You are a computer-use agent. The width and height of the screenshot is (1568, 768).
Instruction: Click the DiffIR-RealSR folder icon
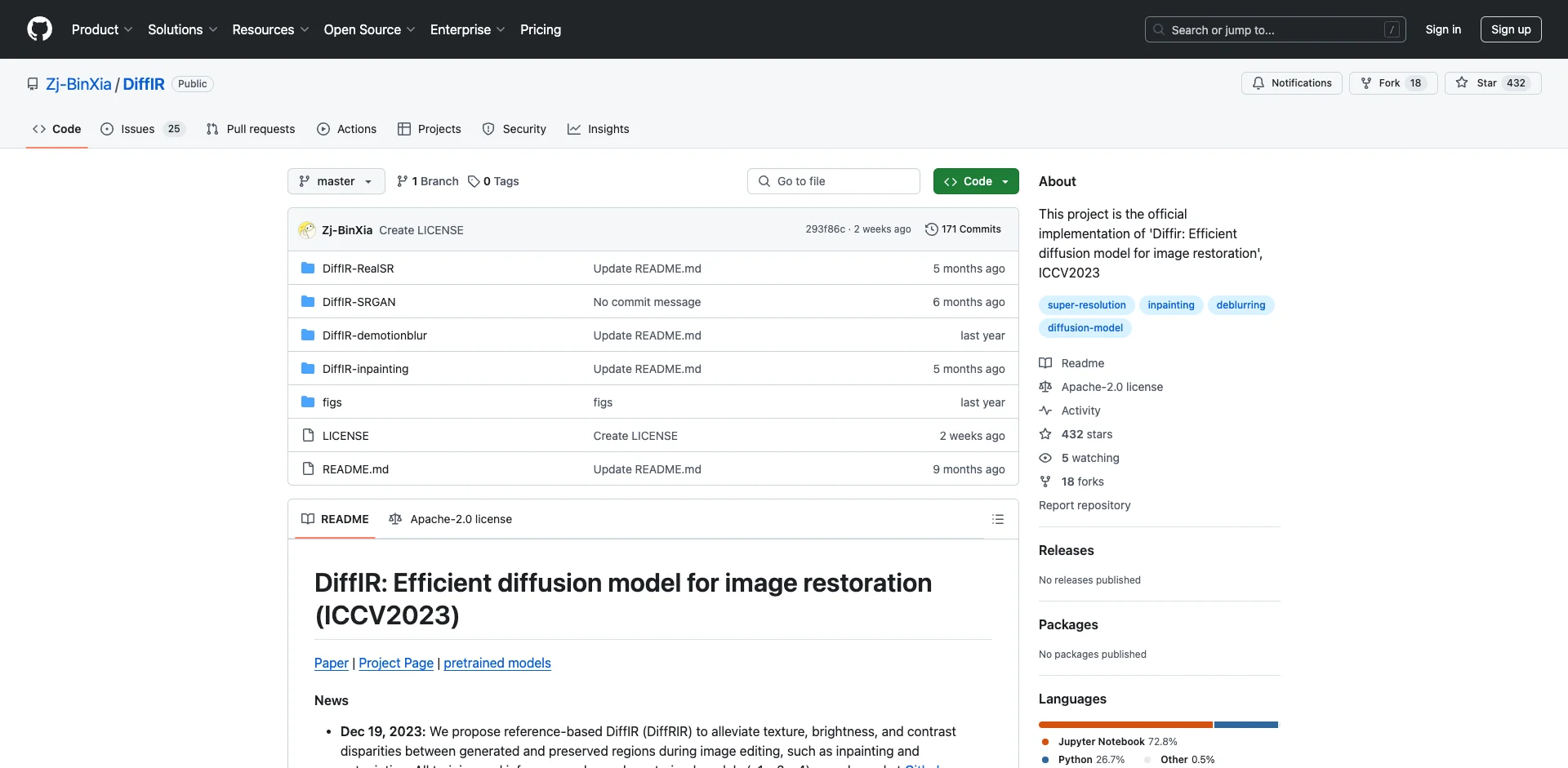308,269
